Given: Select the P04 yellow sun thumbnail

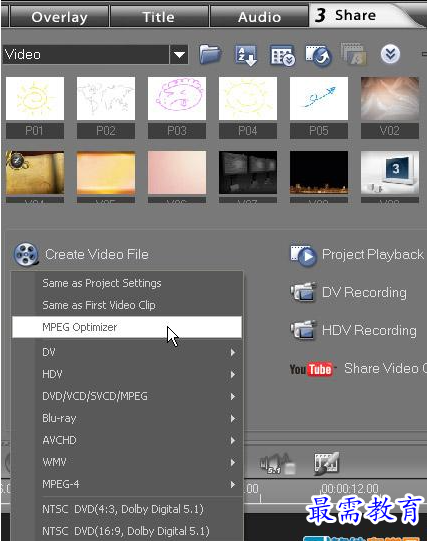Looking at the screenshot, I should (x=248, y=98).
